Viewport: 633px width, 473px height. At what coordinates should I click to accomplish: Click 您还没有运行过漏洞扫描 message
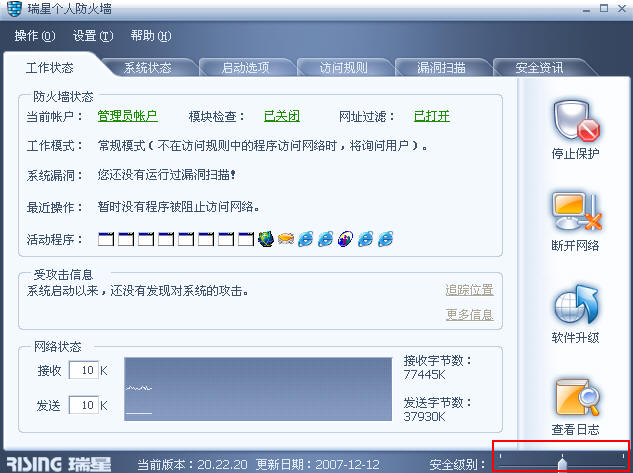[167, 175]
